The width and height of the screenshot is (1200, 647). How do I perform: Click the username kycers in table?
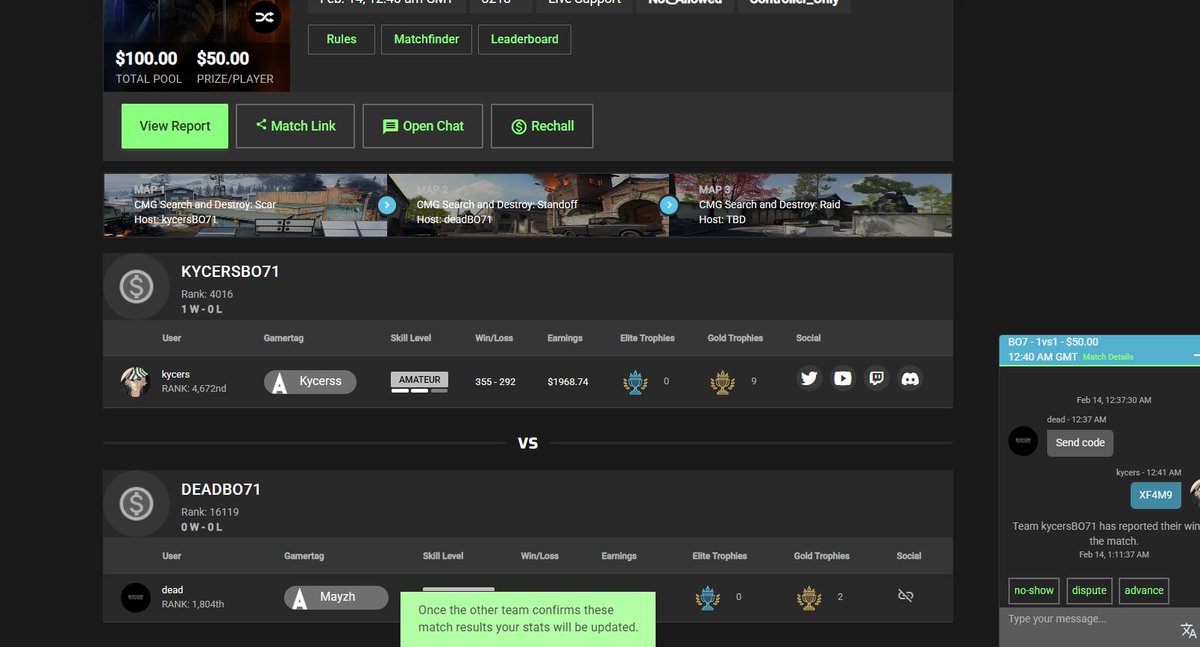tap(176, 374)
